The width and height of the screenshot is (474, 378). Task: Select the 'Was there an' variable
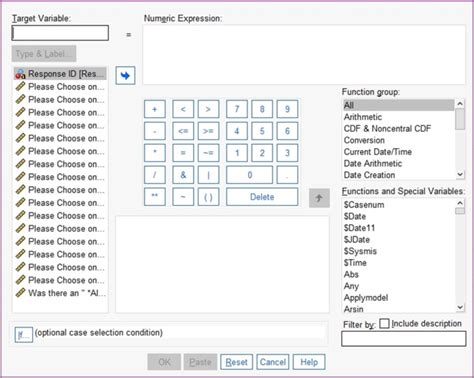60,293
